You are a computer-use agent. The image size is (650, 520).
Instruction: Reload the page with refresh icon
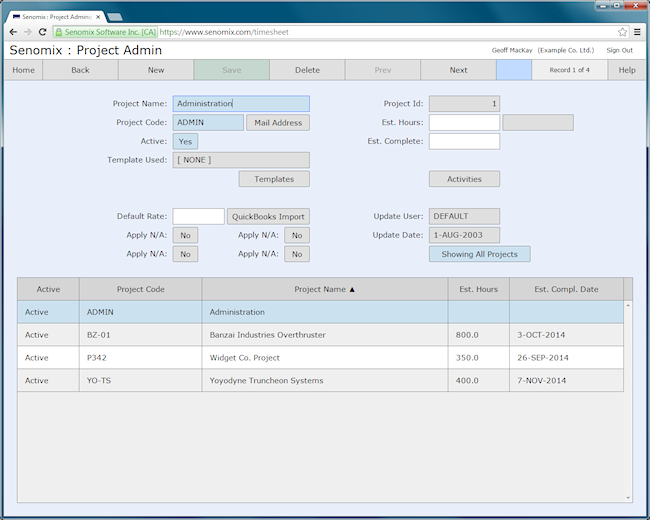tap(42, 32)
